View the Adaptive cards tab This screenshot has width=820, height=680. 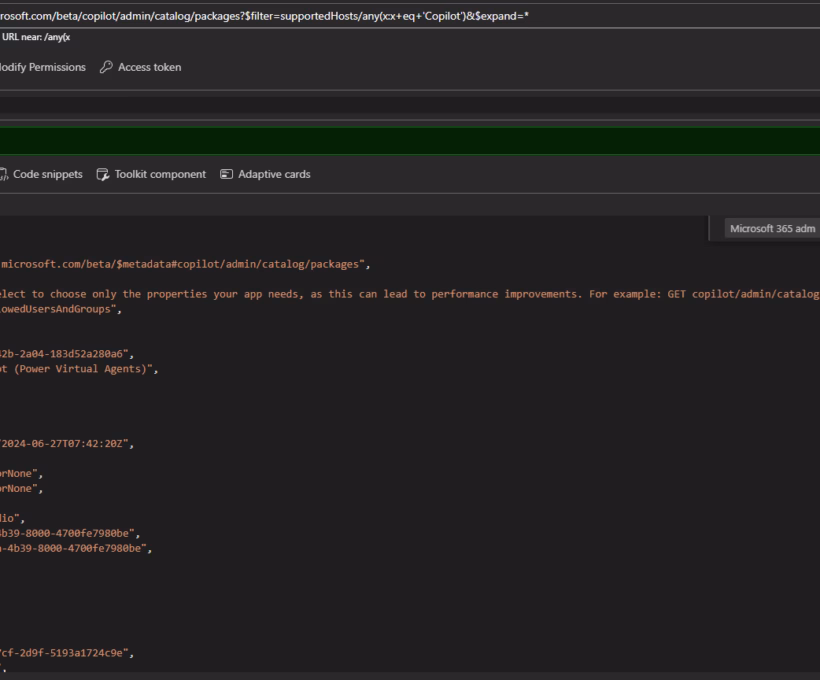click(274, 173)
